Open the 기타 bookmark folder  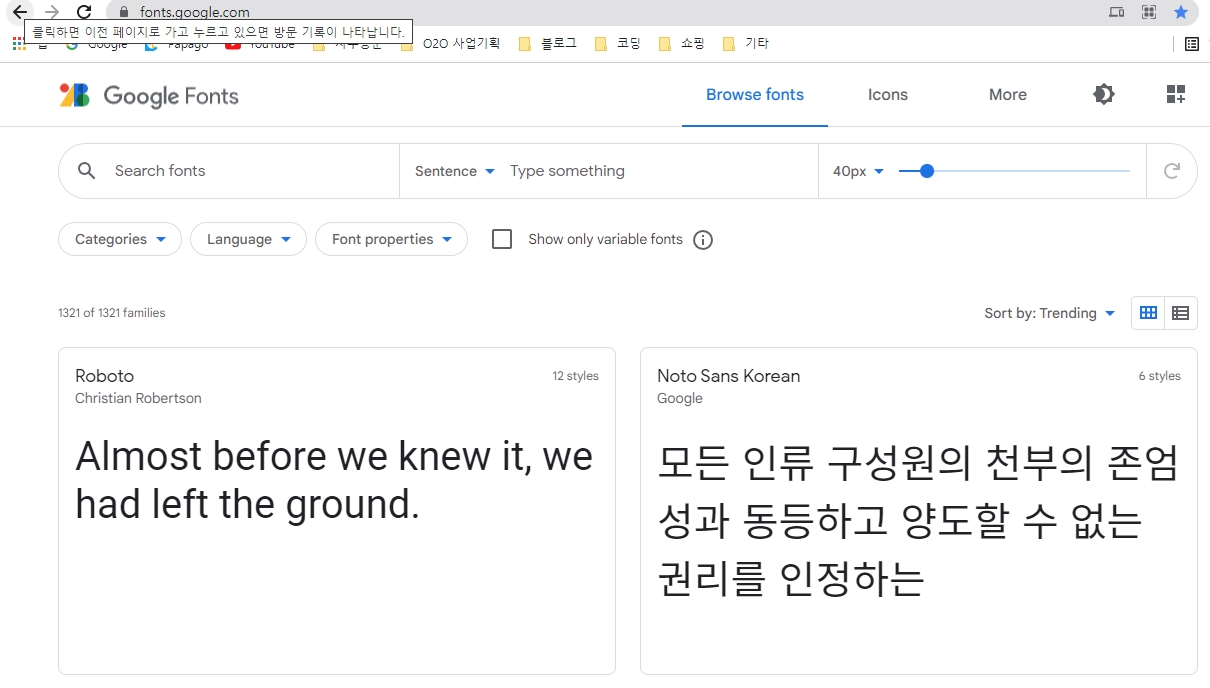click(745, 43)
